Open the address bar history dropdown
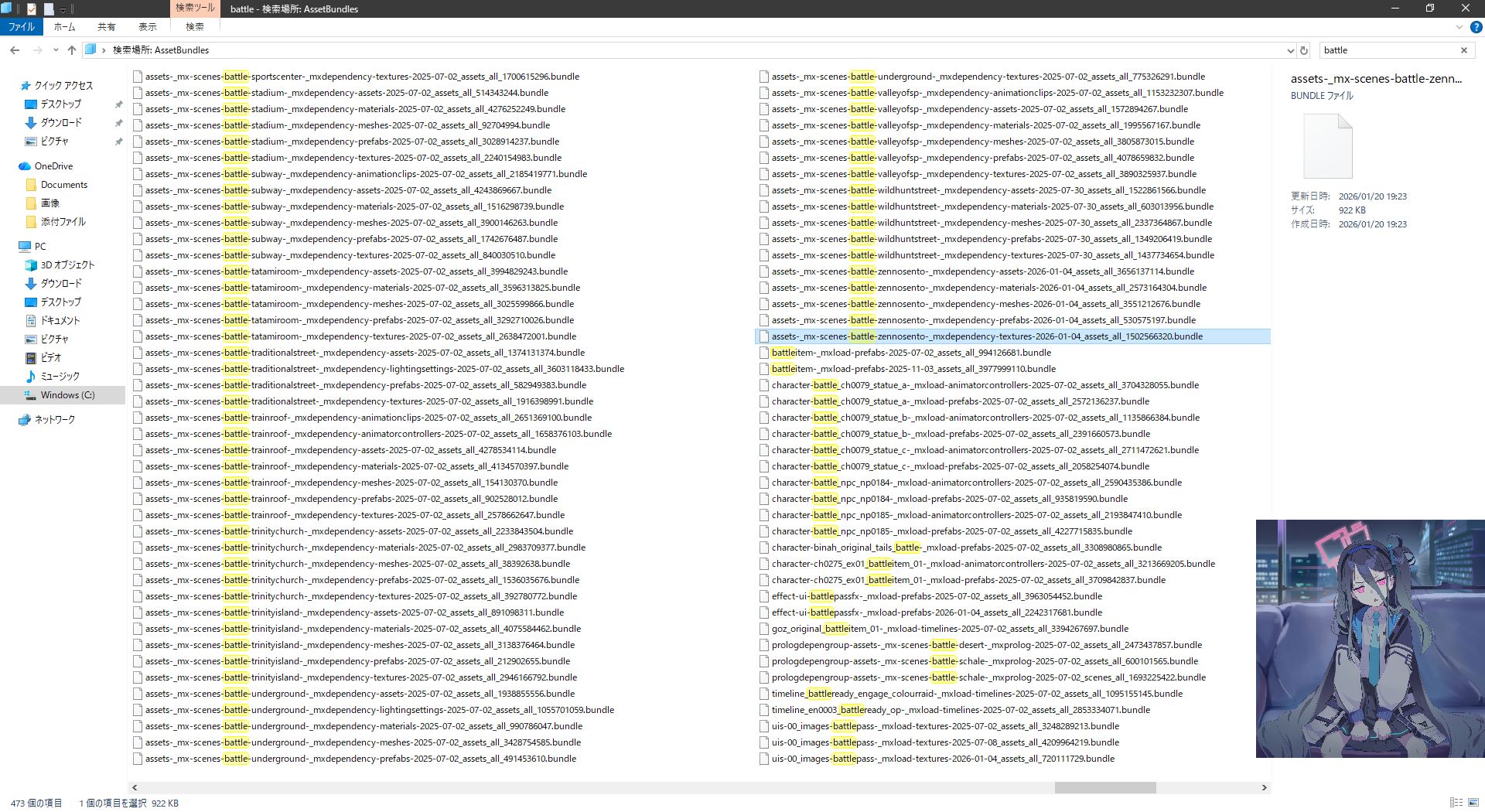 tap(1289, 50)
